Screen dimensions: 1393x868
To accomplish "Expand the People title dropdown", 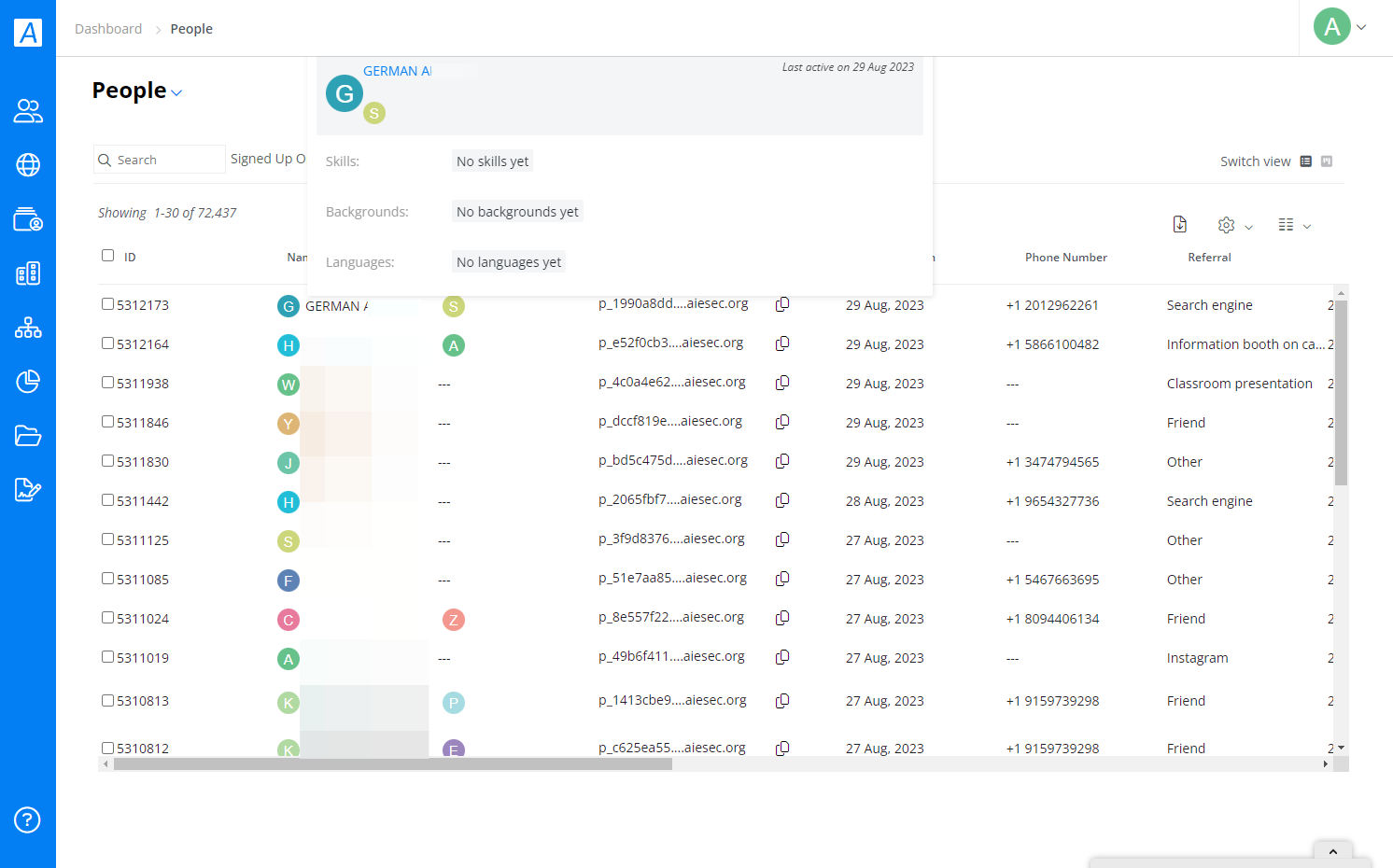I will (x=177, y=92).
